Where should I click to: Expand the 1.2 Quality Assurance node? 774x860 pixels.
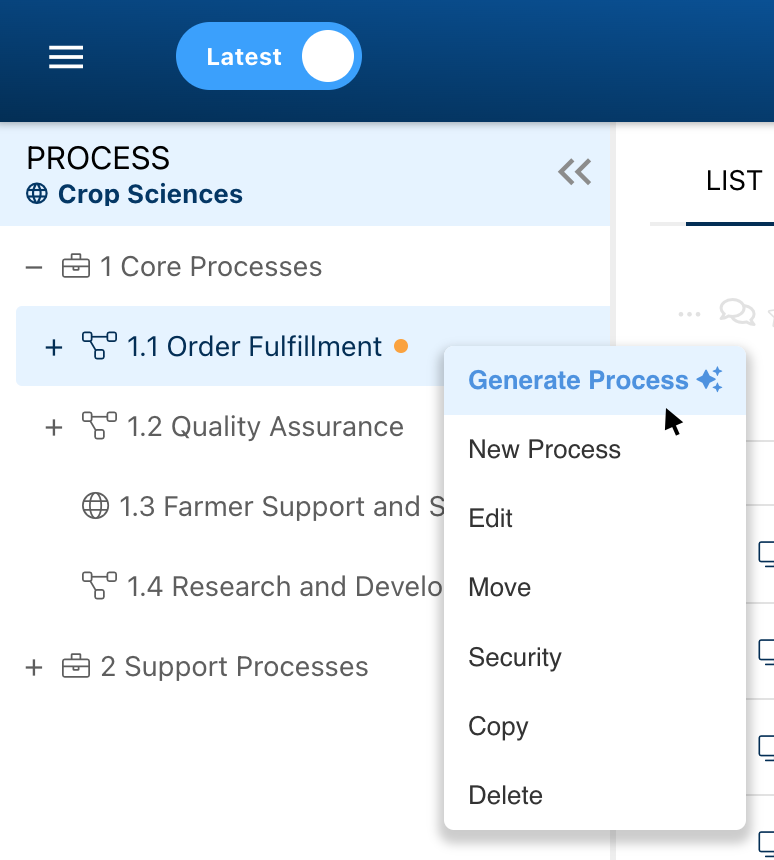[x=54, y=427]
